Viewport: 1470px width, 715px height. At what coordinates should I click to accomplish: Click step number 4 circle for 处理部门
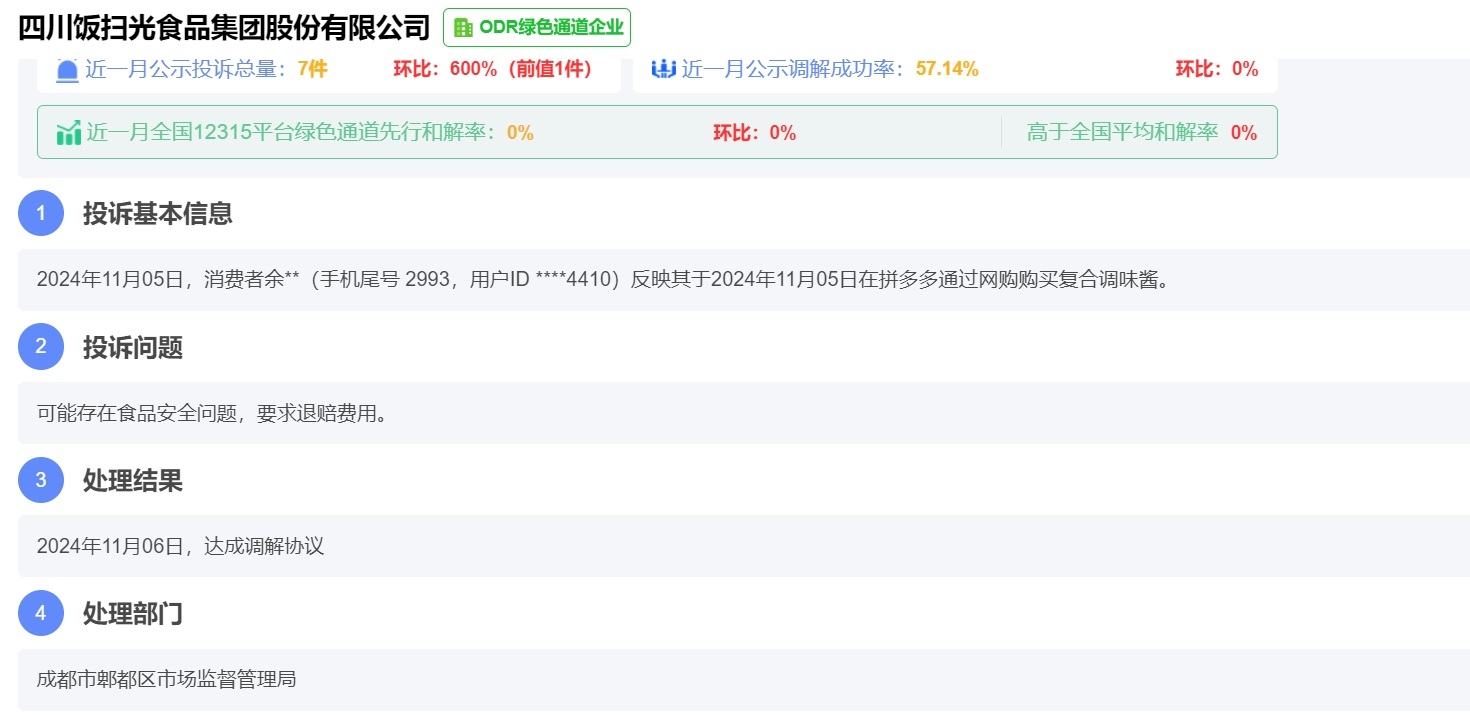(41, 613)
